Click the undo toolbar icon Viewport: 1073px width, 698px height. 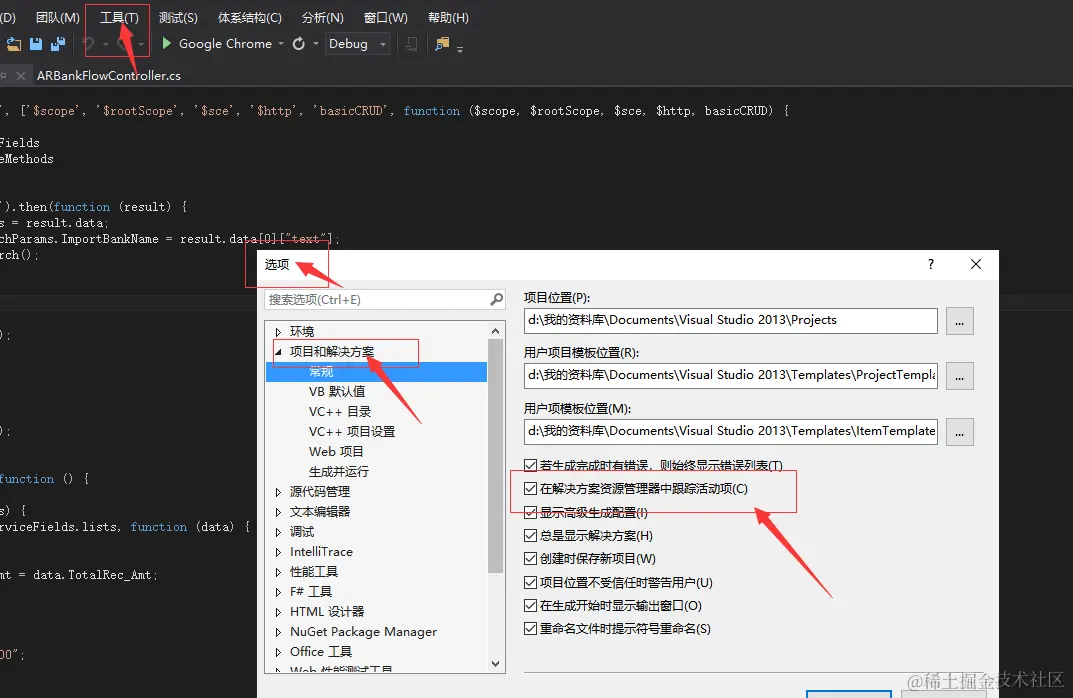pos(88,44)
